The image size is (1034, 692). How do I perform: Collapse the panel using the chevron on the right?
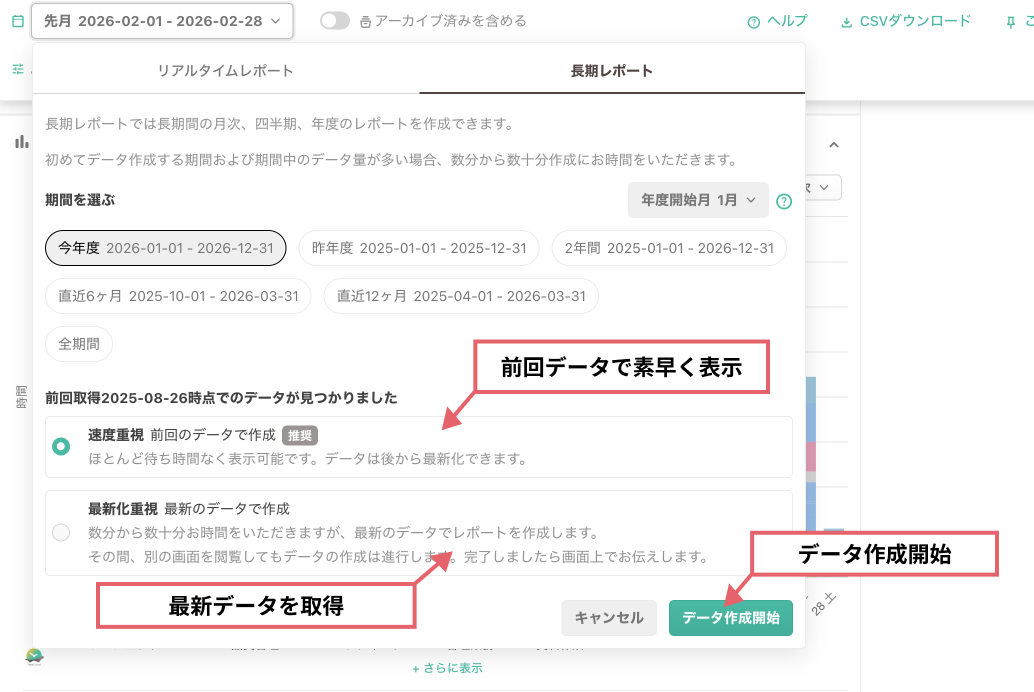click(x=834, y=144)
